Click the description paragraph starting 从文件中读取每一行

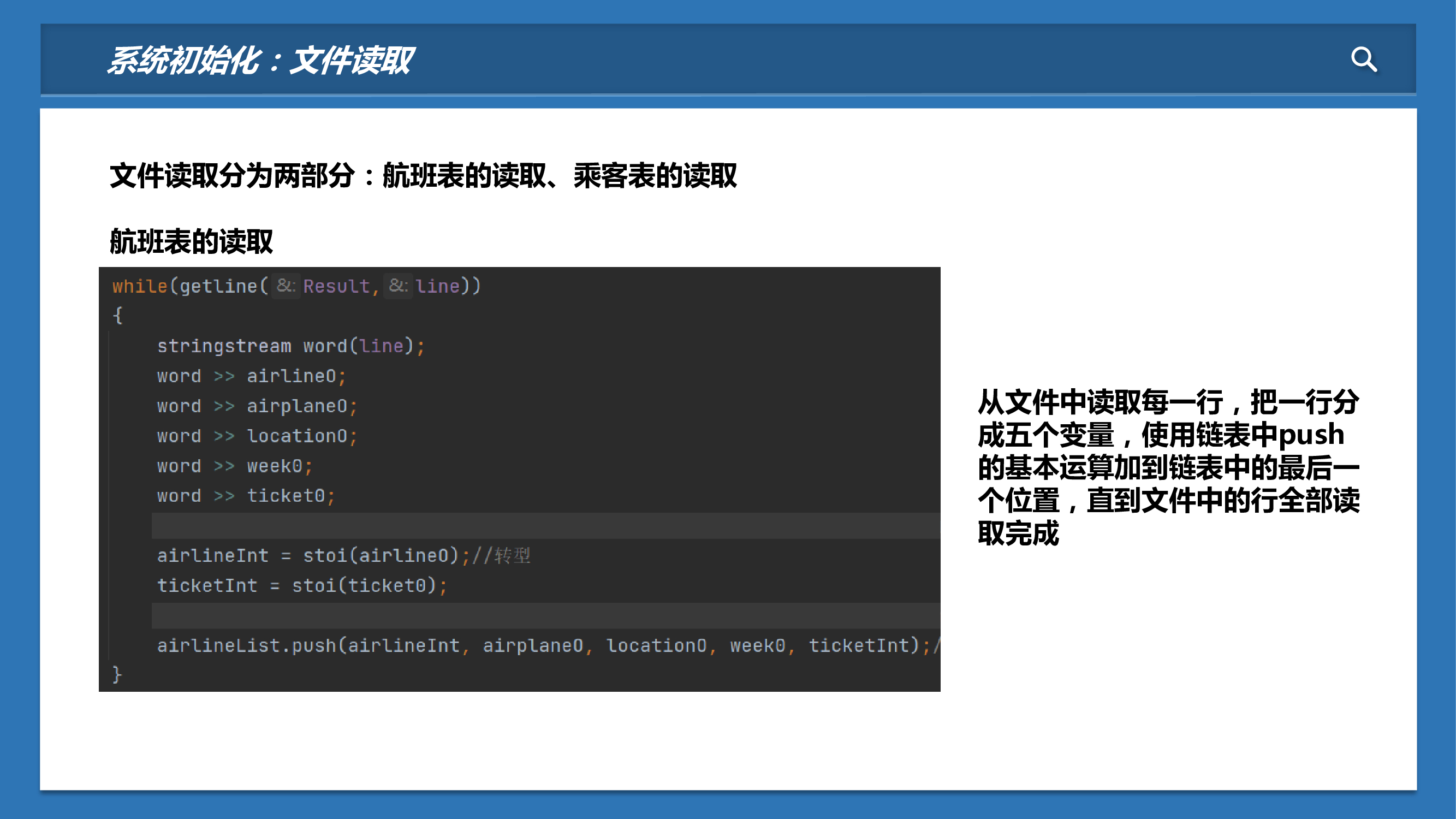pos(1168,467)
